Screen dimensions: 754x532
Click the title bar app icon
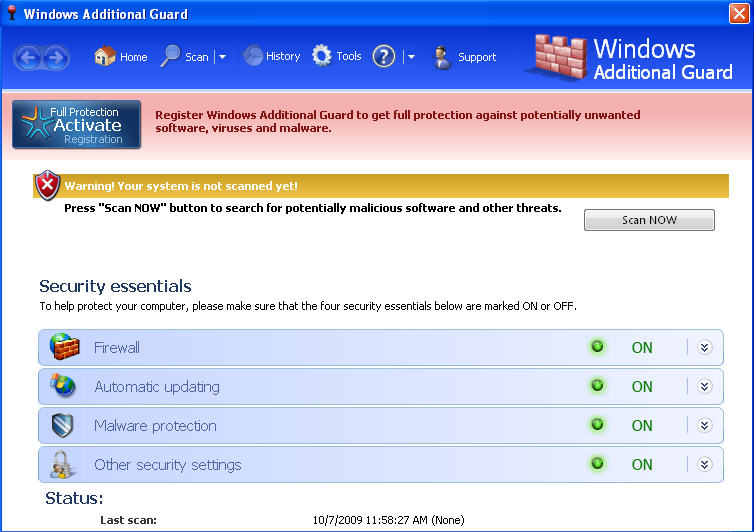[12, 13]
